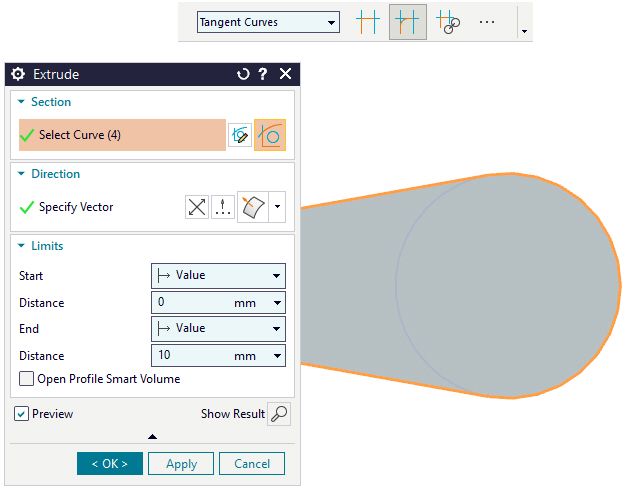Screen dimensions: 636x491
Task: Toggle Chain Within Feature icon
Action: click(448, 22)
